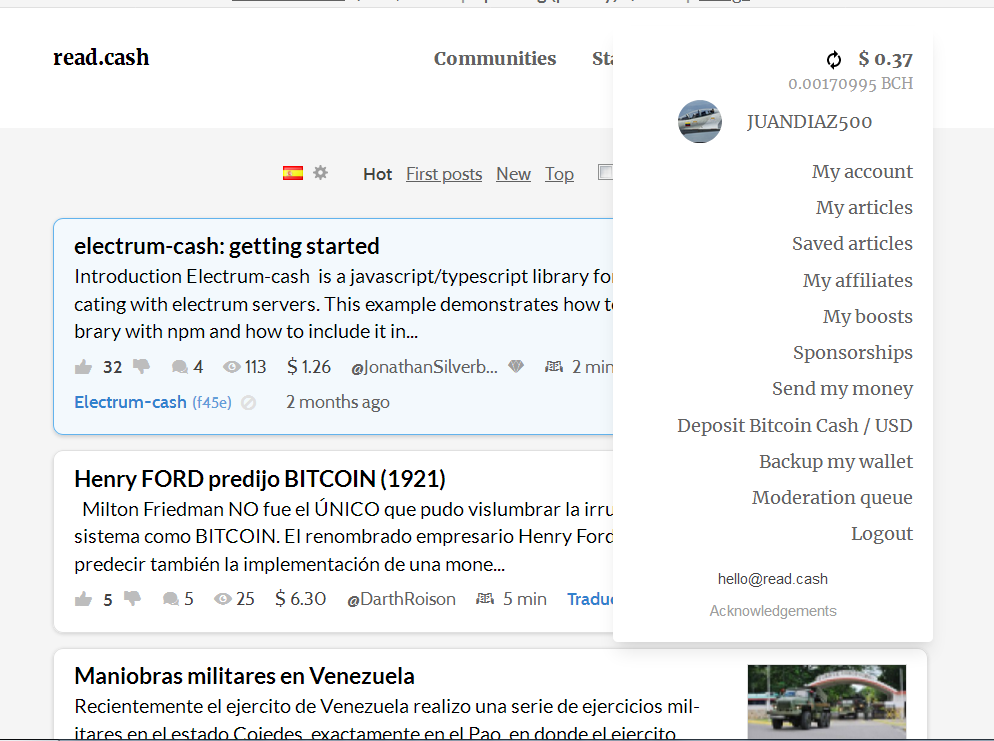Choose Sponsorships in the user menu

click(853, 352)
